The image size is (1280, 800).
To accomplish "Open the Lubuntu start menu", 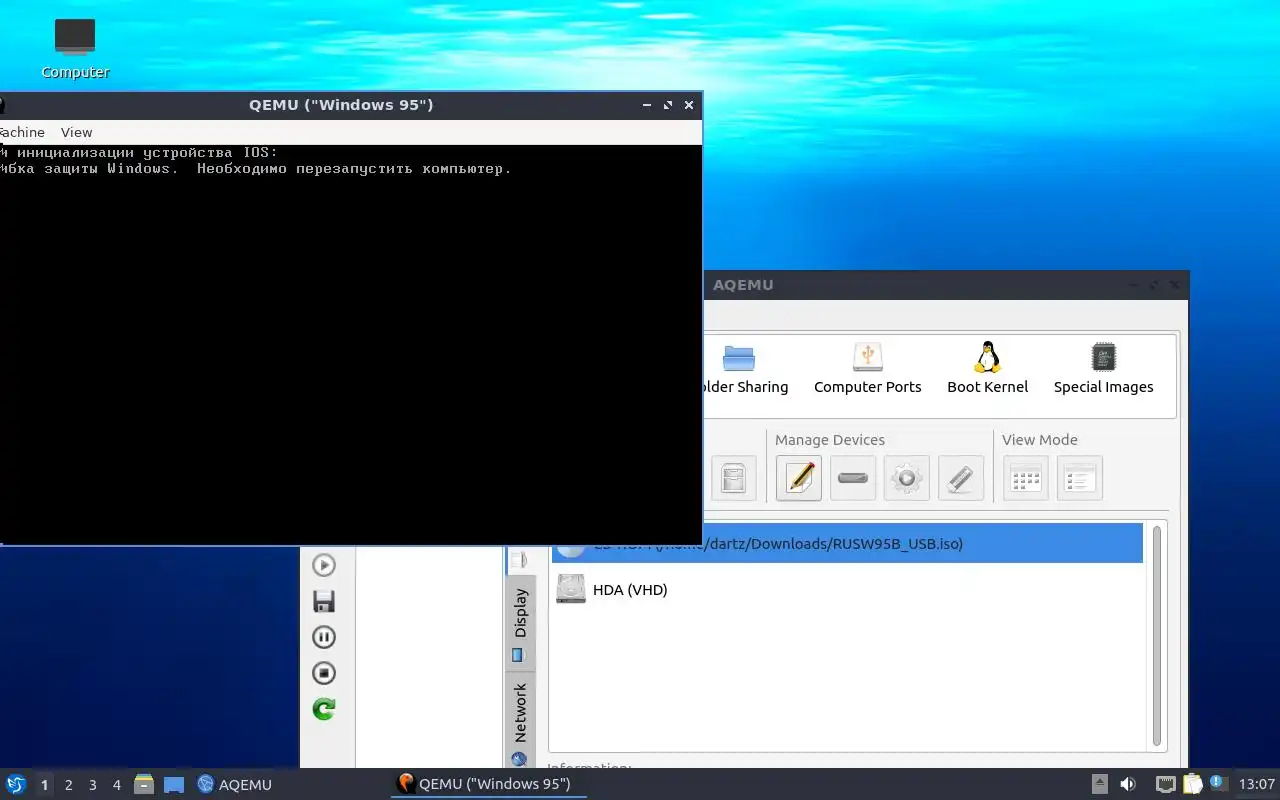I will point(16,784).
